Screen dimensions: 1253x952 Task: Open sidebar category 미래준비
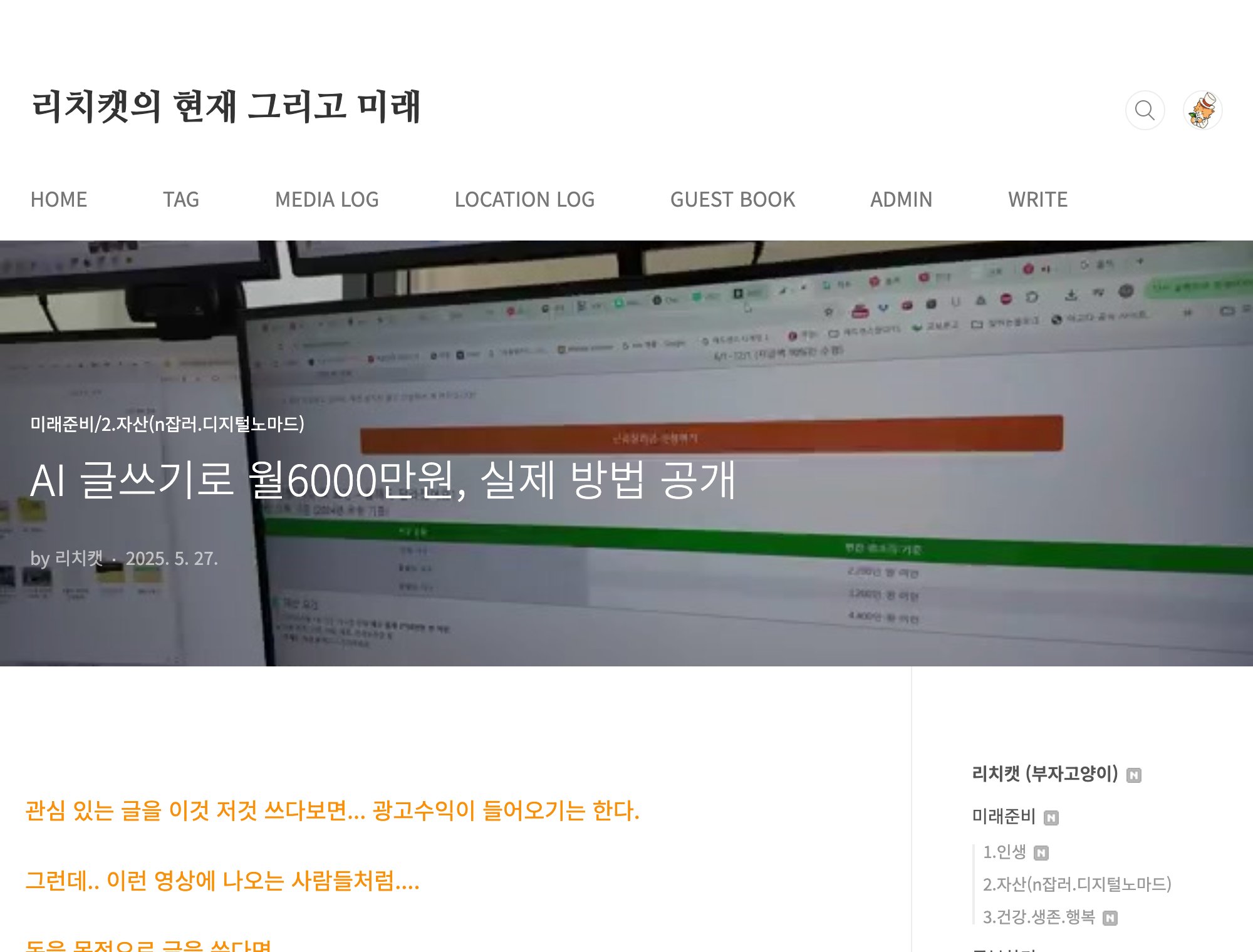pyautogui.click(x=1003, y=816)
